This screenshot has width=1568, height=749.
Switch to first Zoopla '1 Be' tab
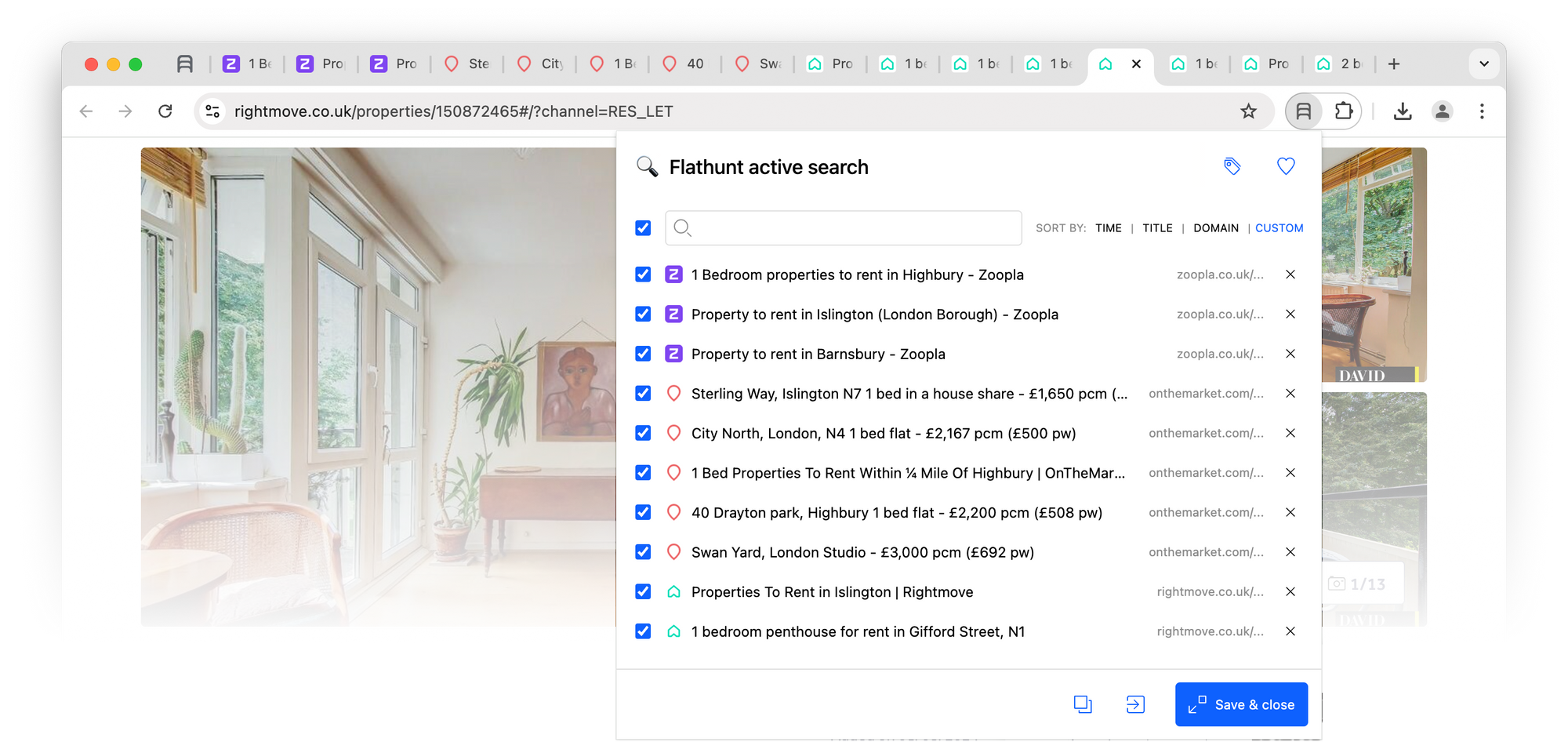(x=247, y=64)
